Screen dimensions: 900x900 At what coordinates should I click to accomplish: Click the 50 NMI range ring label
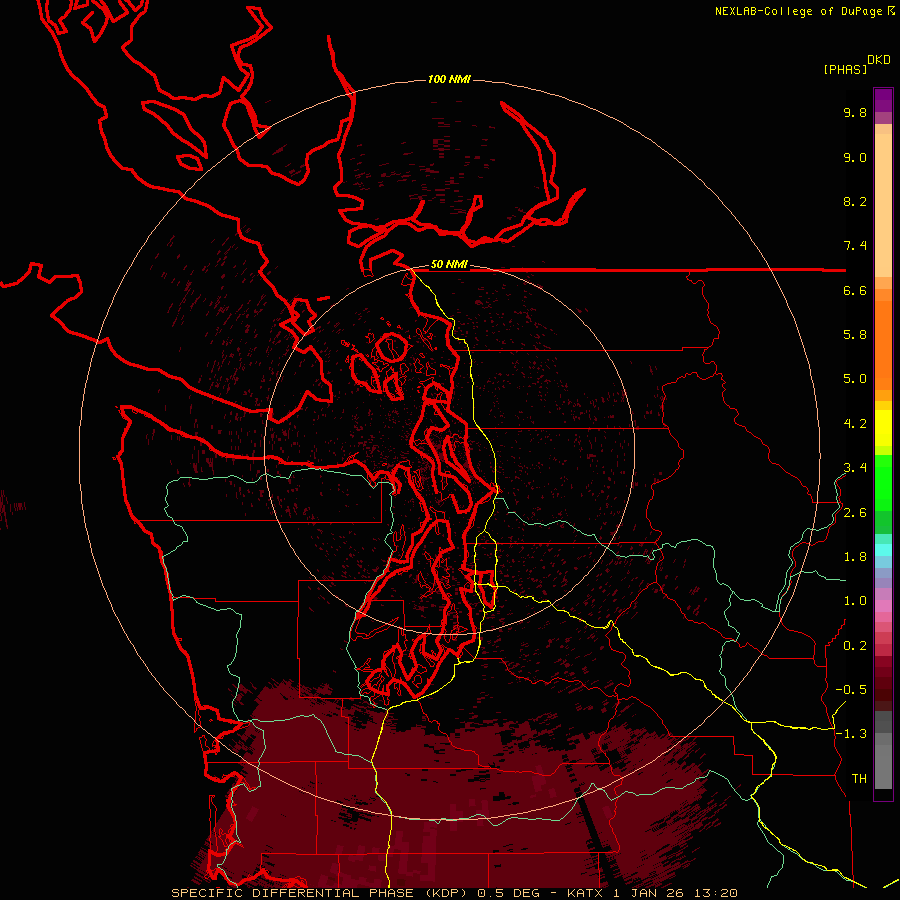click(x=449, y=264)
